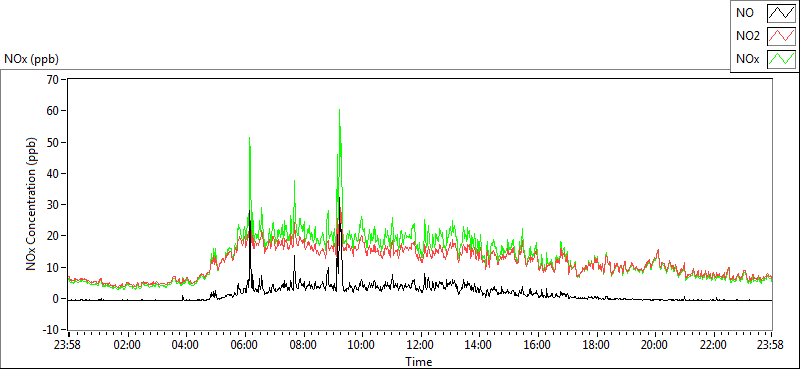
Task: Click the 20:00 time tick label
Action: 654,345
